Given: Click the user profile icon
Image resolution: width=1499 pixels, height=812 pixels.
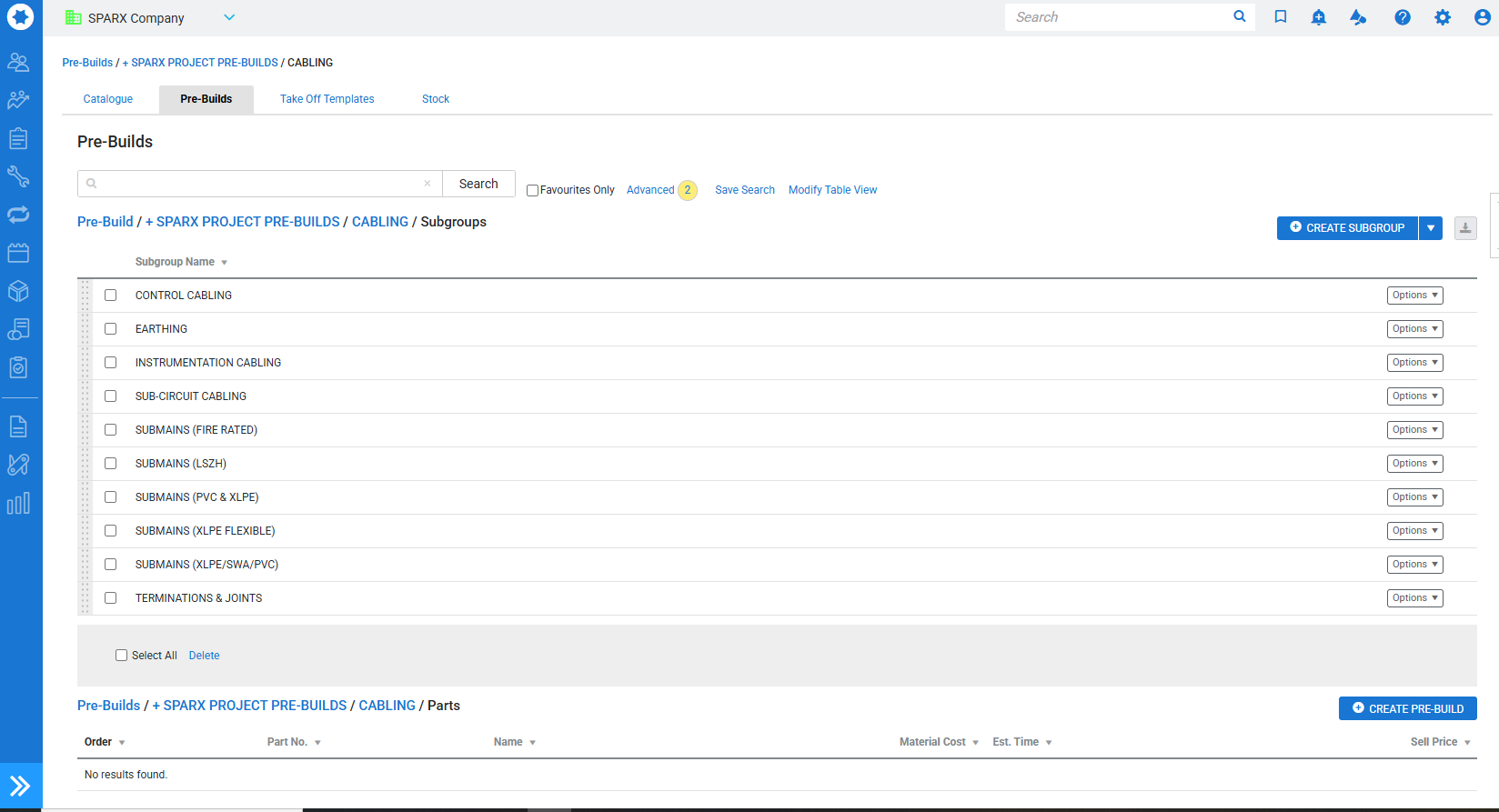Looking at the screenshot, I should [x=1482, y=17].
